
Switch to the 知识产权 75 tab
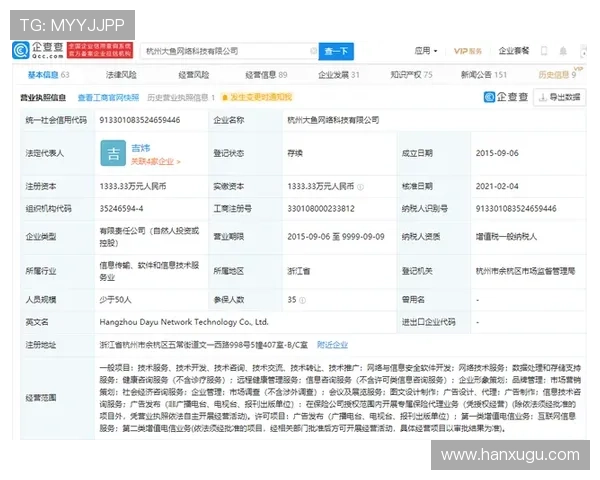(x=411, y=75)
